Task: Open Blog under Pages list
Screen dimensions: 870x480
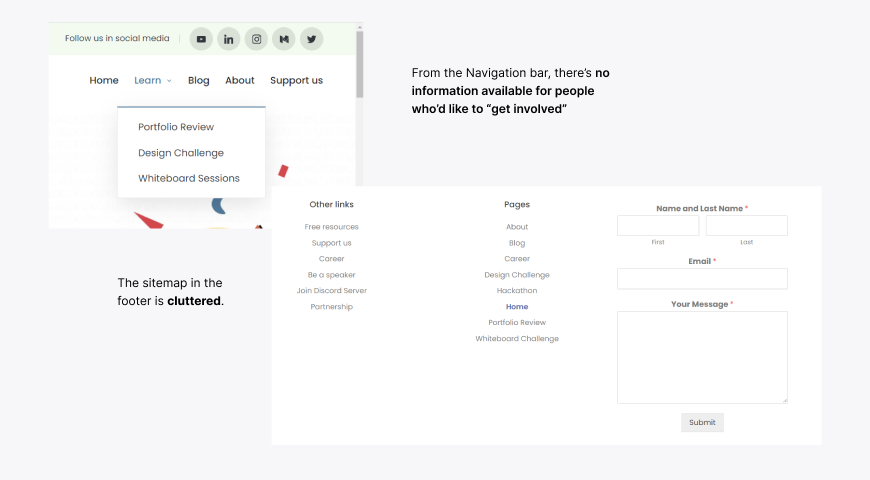Action: [x=517, y=243]
